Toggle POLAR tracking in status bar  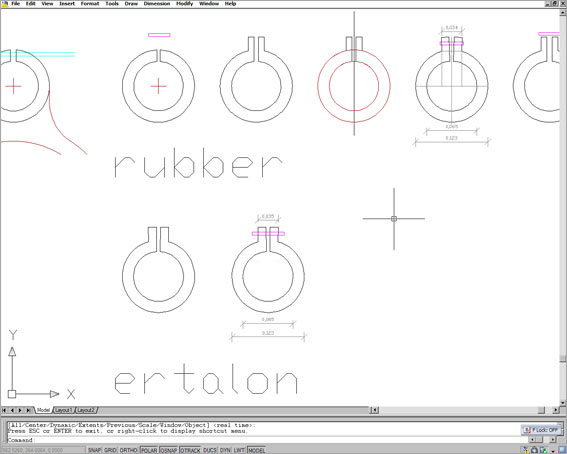click(149, 450)
